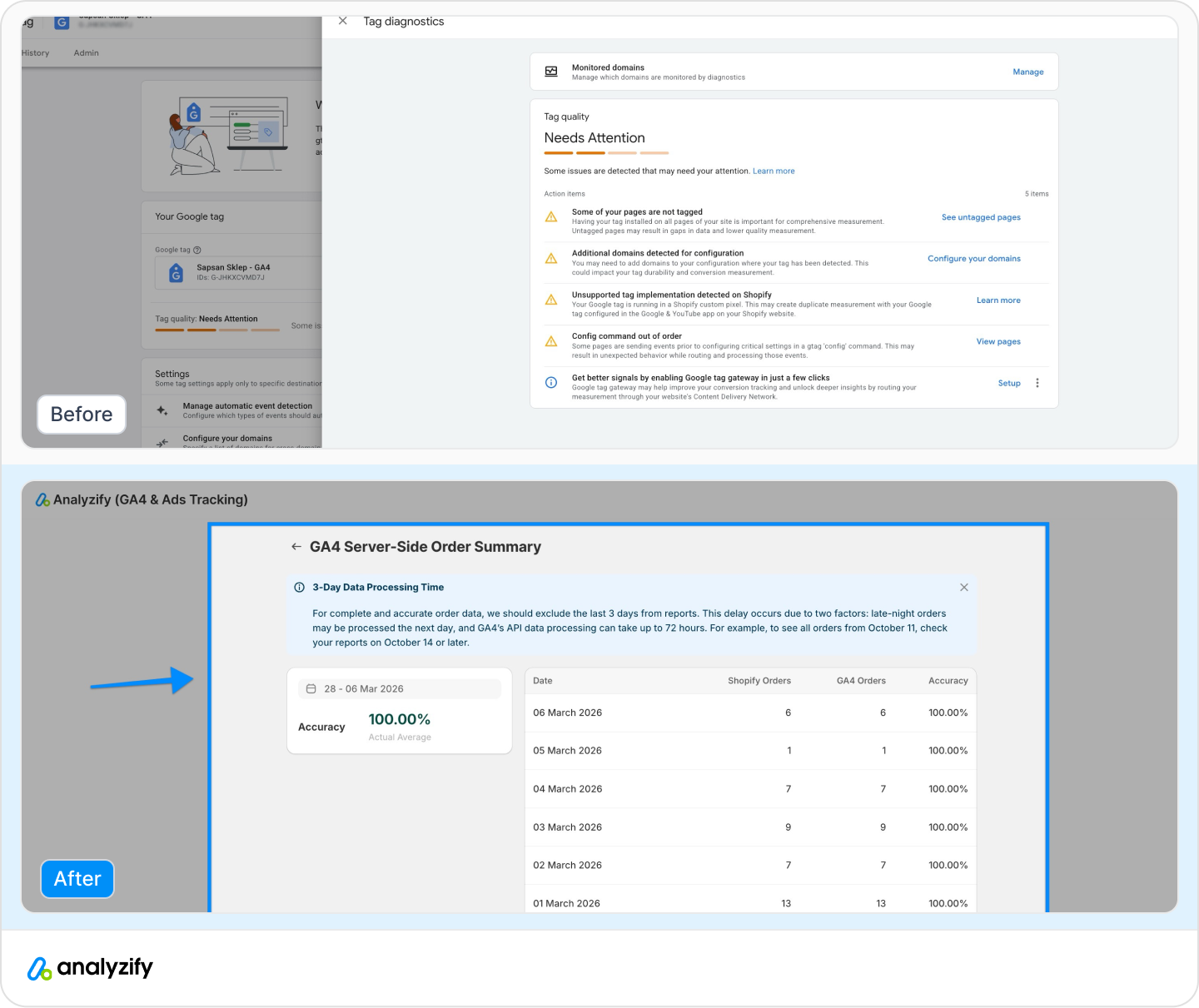Click Manage automatic event detection sparkle icon
1199x1008 pixels.
[162, 410]
